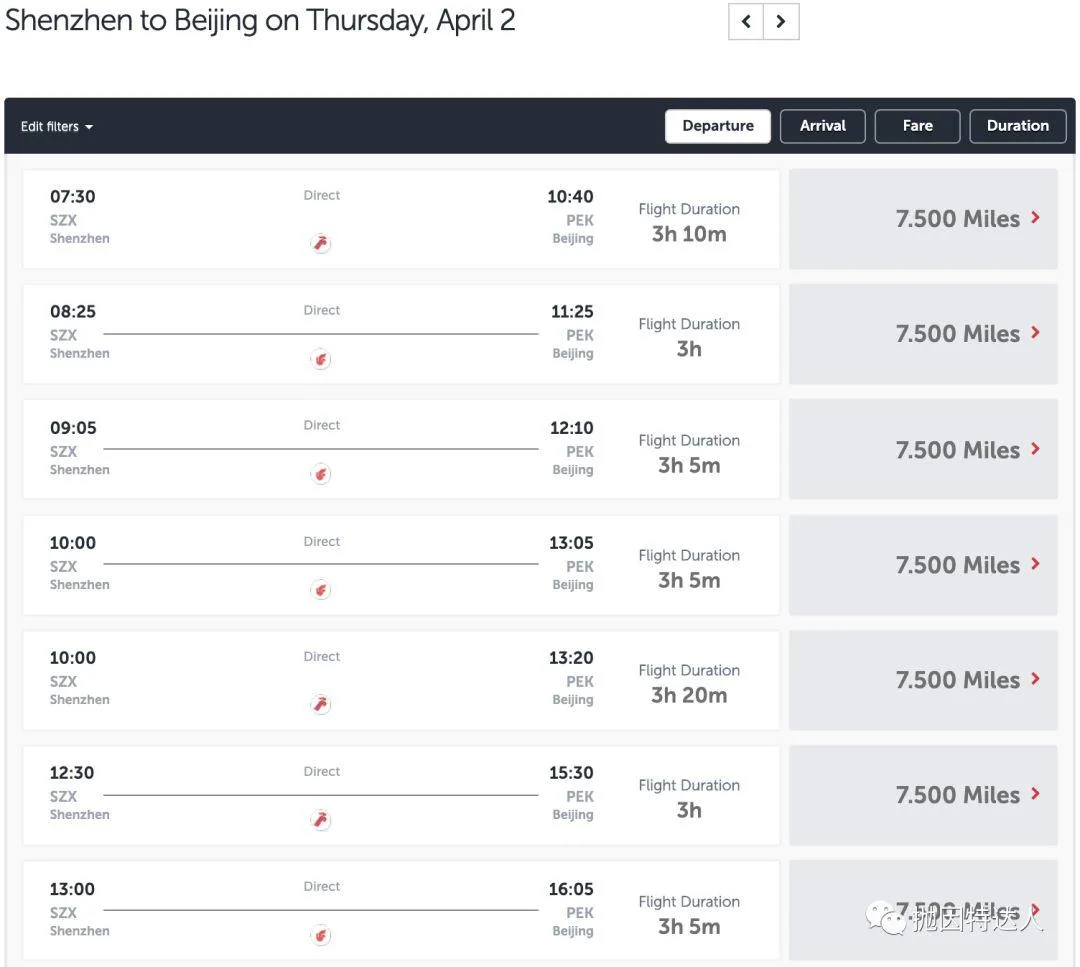Expand the 08:25 flight's fare chevron
Image resolution: width=1080 pixels, height=967 pixels.
1035,332
